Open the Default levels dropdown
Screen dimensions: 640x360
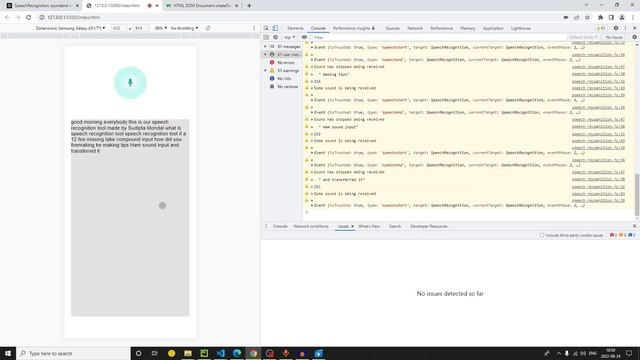coord(583,37)
